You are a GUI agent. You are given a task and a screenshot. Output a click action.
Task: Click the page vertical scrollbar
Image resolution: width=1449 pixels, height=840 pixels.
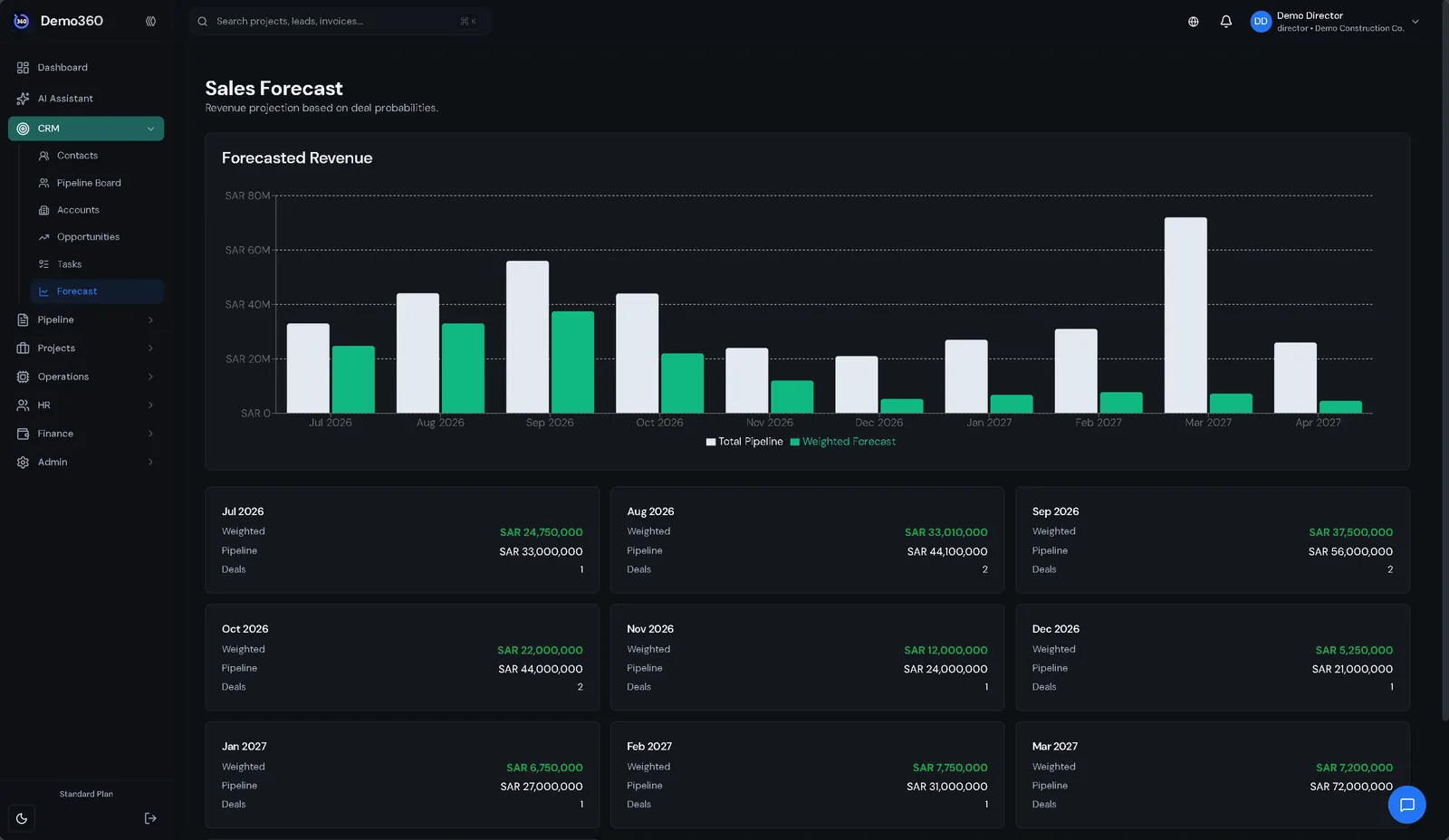click(x=1445, y=362)
